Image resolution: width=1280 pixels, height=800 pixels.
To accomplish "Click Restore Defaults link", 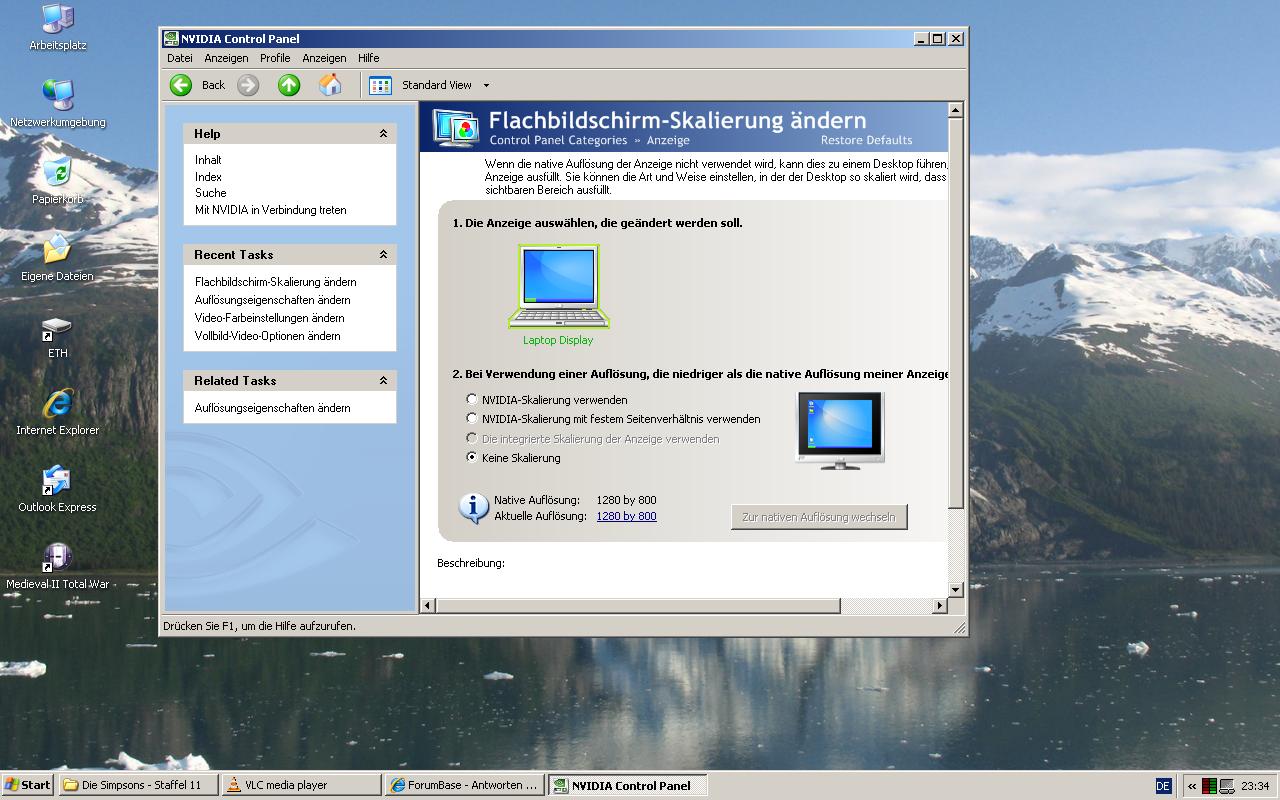I will pyautogui.click(x=866, y=140).
